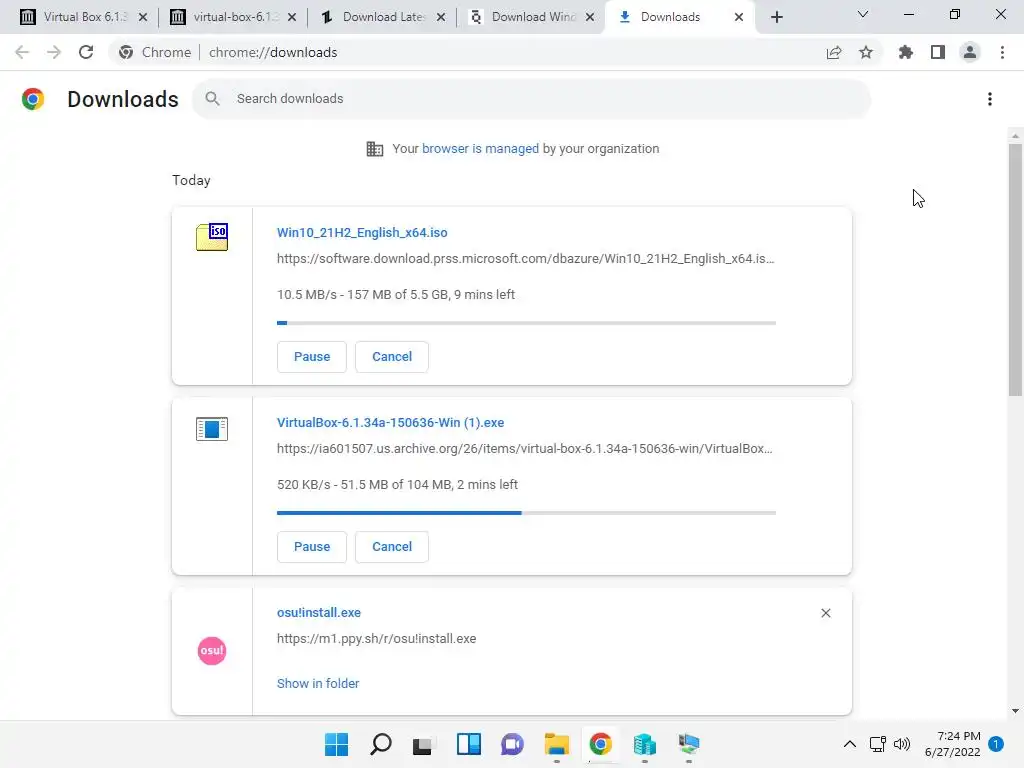Screen dimensions: 1024x768
Task: Close the Download Windows tab
Action: coord(590,17)
